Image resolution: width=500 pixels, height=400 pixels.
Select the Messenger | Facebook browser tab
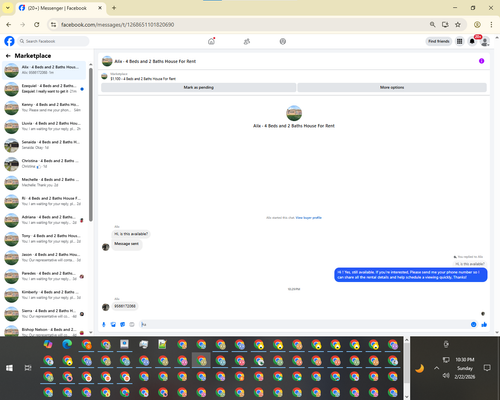[x=62, y=8]
